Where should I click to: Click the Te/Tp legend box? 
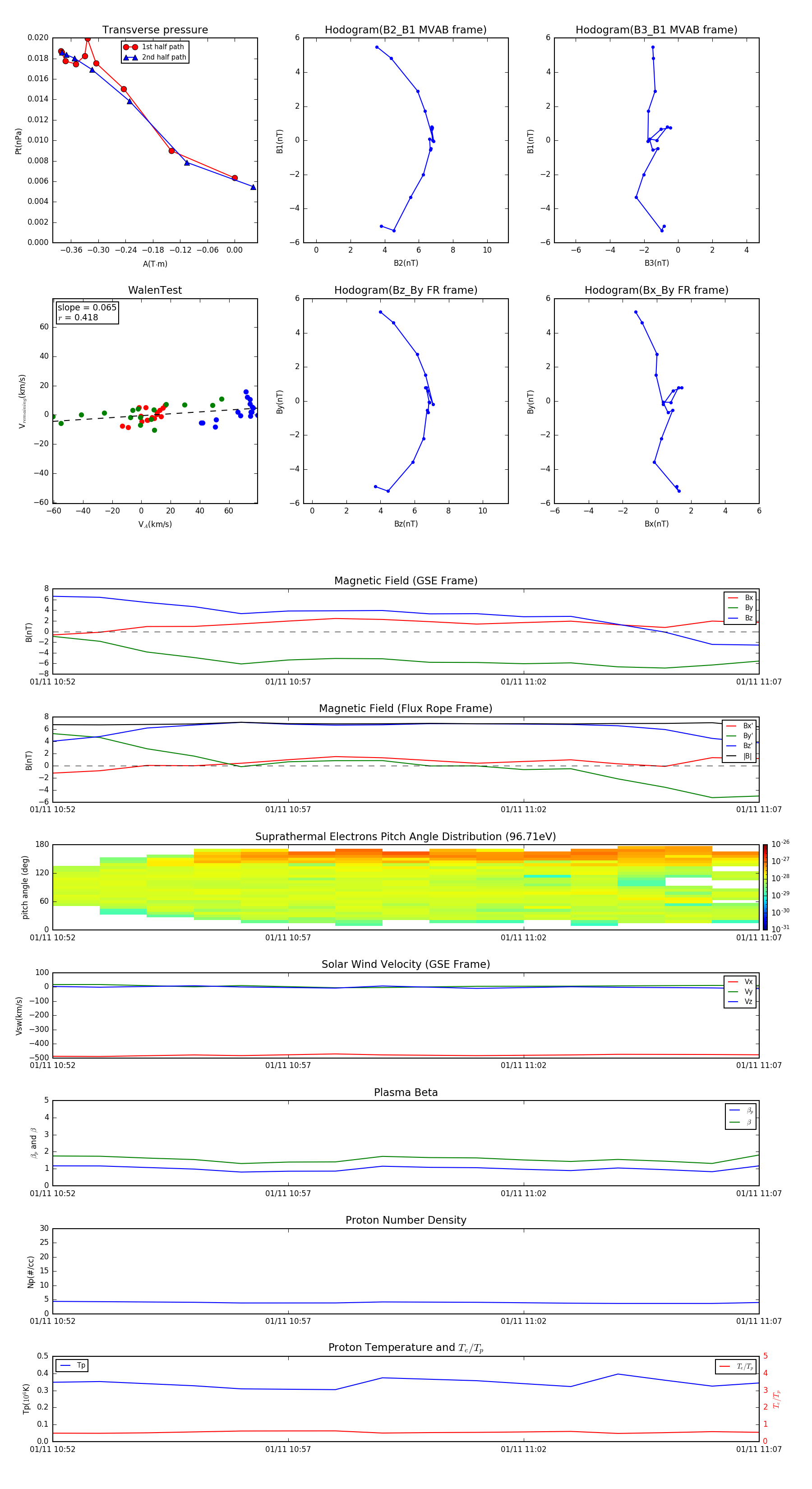click(736, 1366)
